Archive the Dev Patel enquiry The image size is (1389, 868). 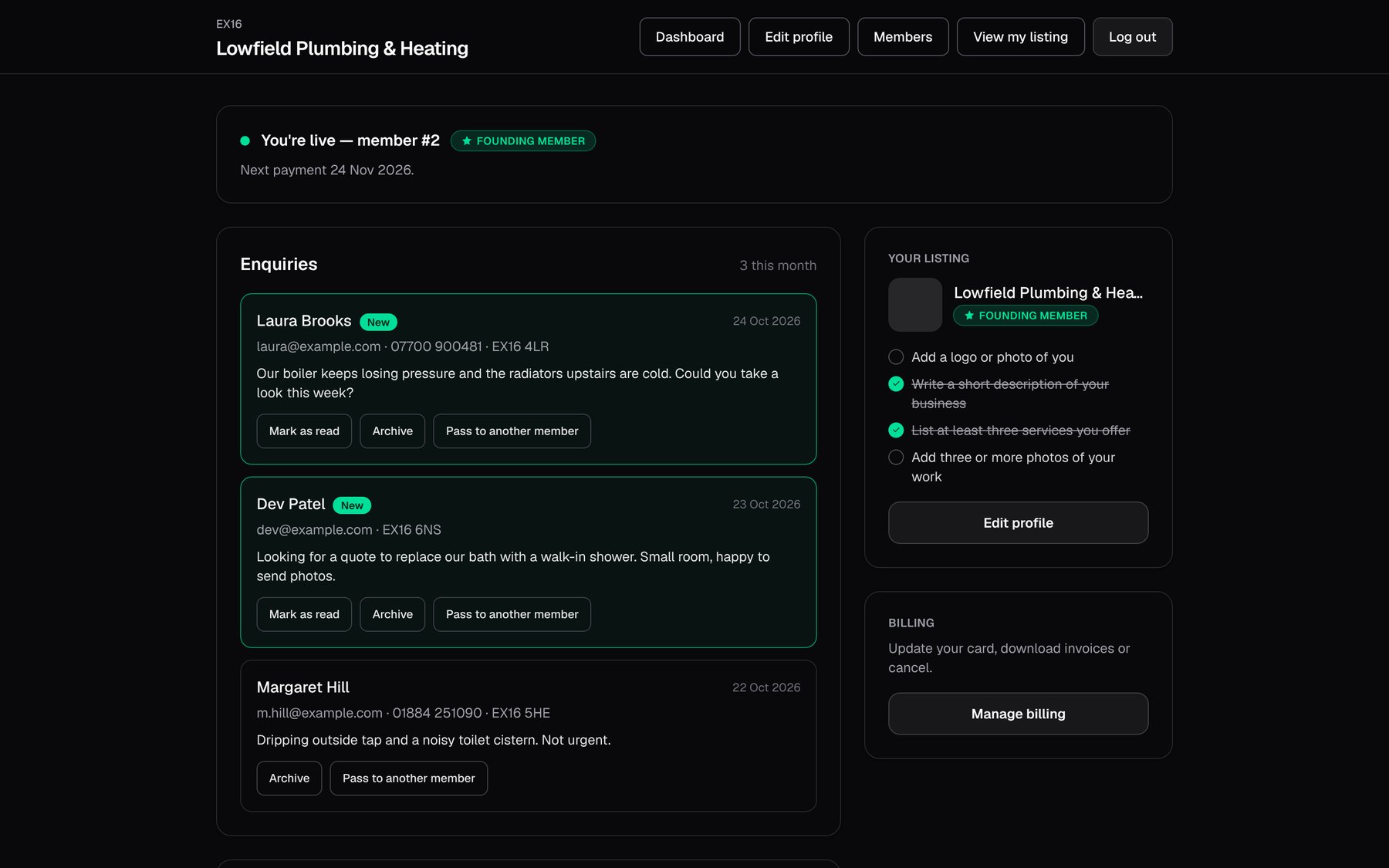[x=393, y=614]
